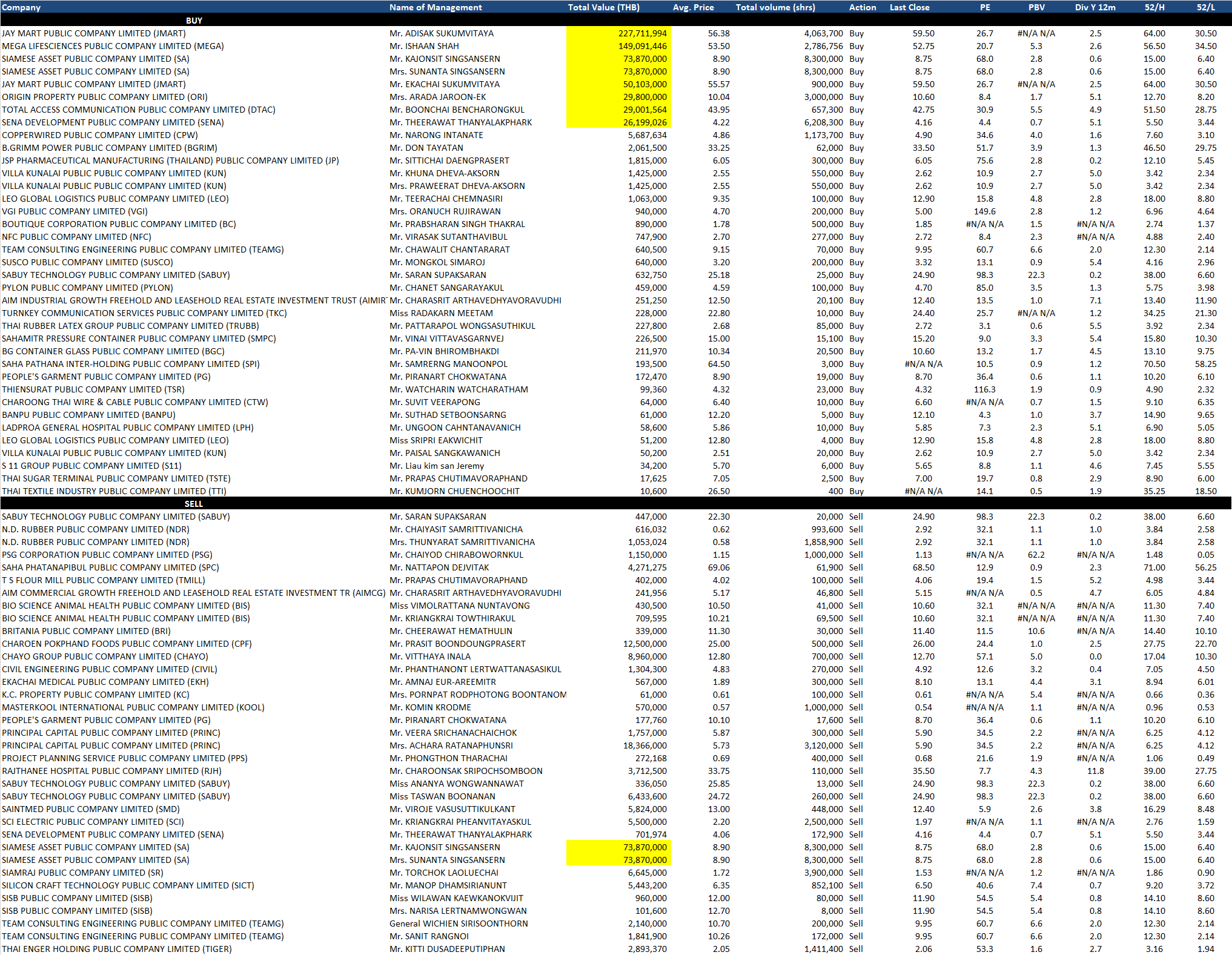Select Mr. ISHAAN SHAH cell

click(424, 46)
